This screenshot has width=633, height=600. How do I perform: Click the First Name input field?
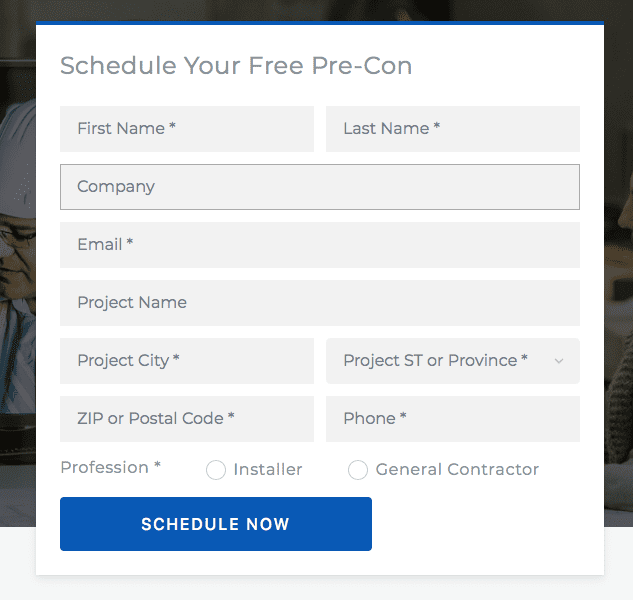point(186,129)
